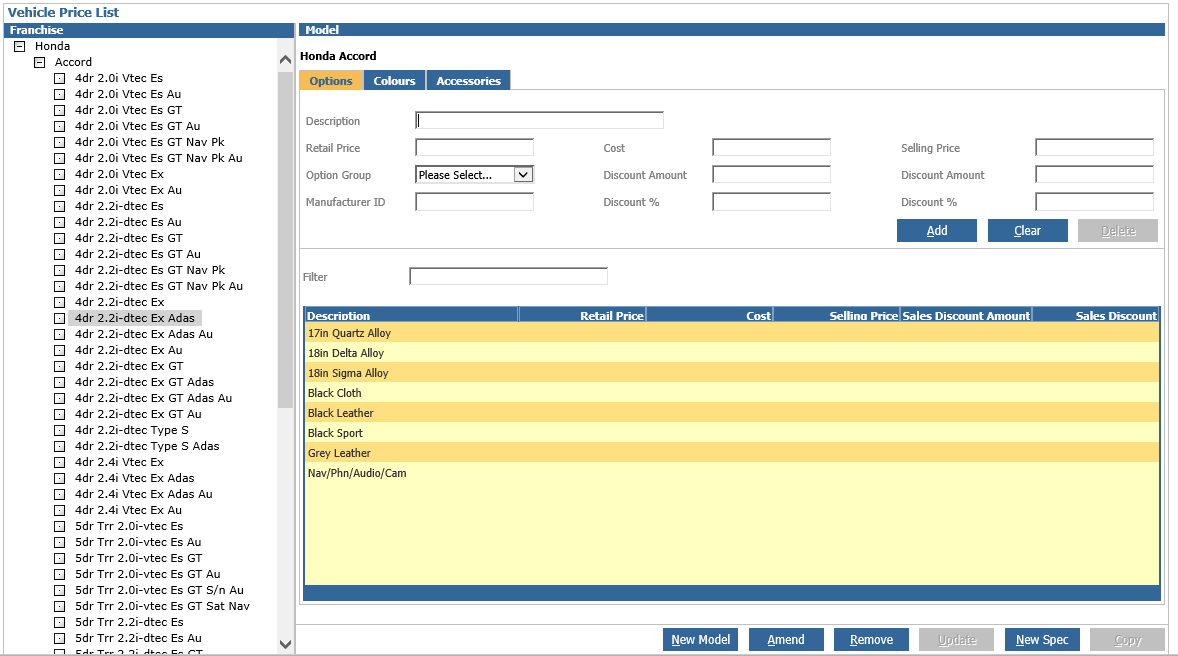
Task: Focus the Discount Amount field under Cost
Action: click(x=772, y=174)
